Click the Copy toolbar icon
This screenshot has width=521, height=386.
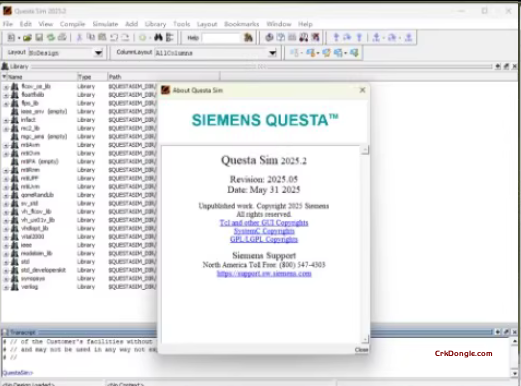91,37
